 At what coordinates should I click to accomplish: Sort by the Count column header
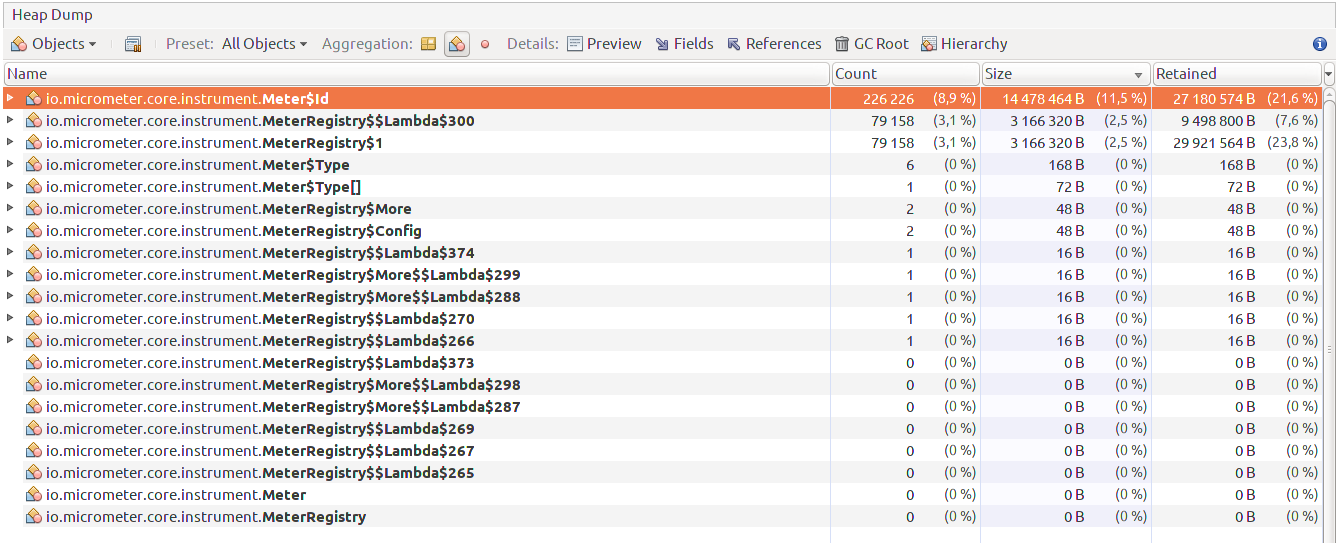[906, 74]
